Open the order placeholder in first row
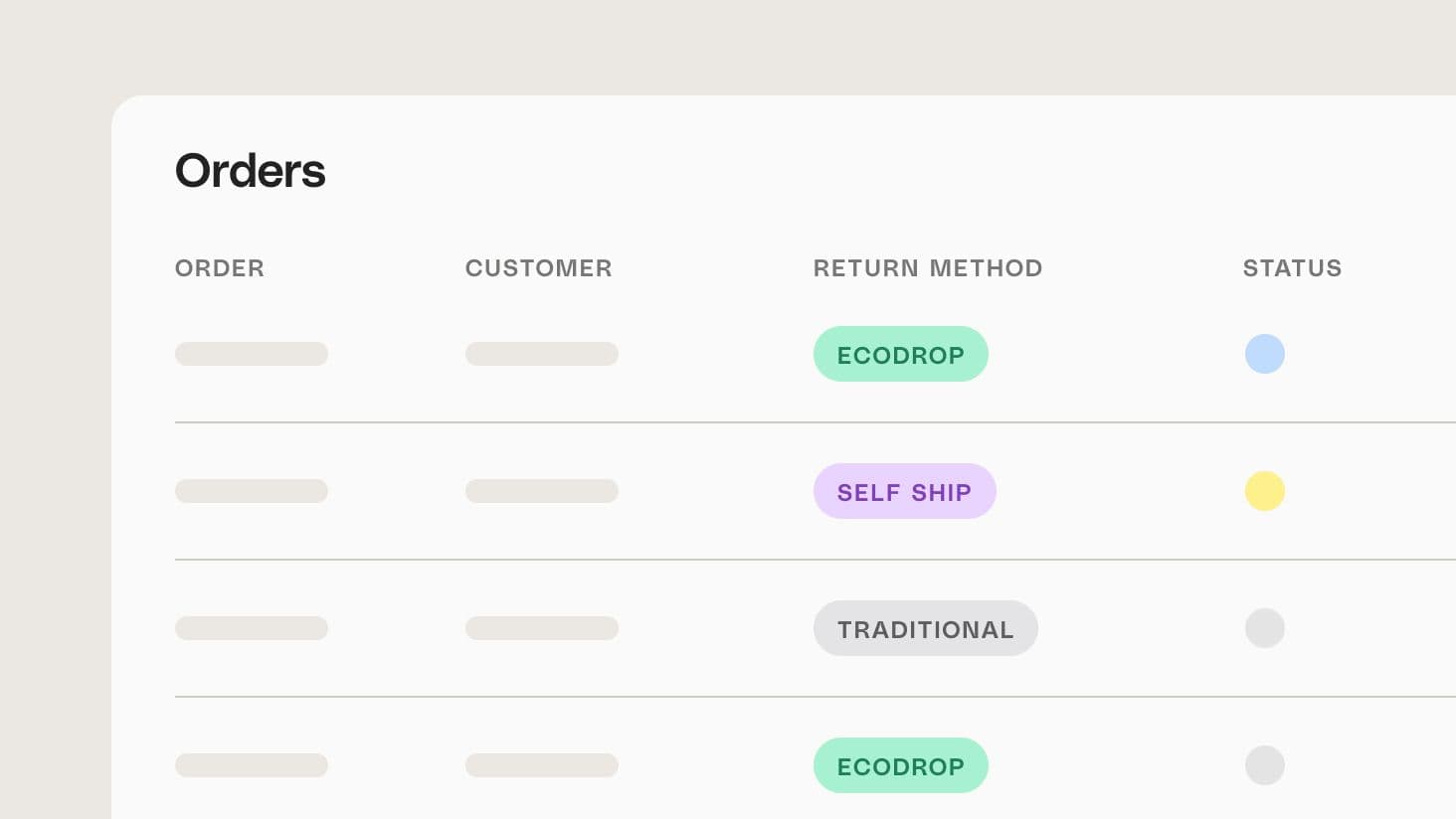 tap(252, 354)
